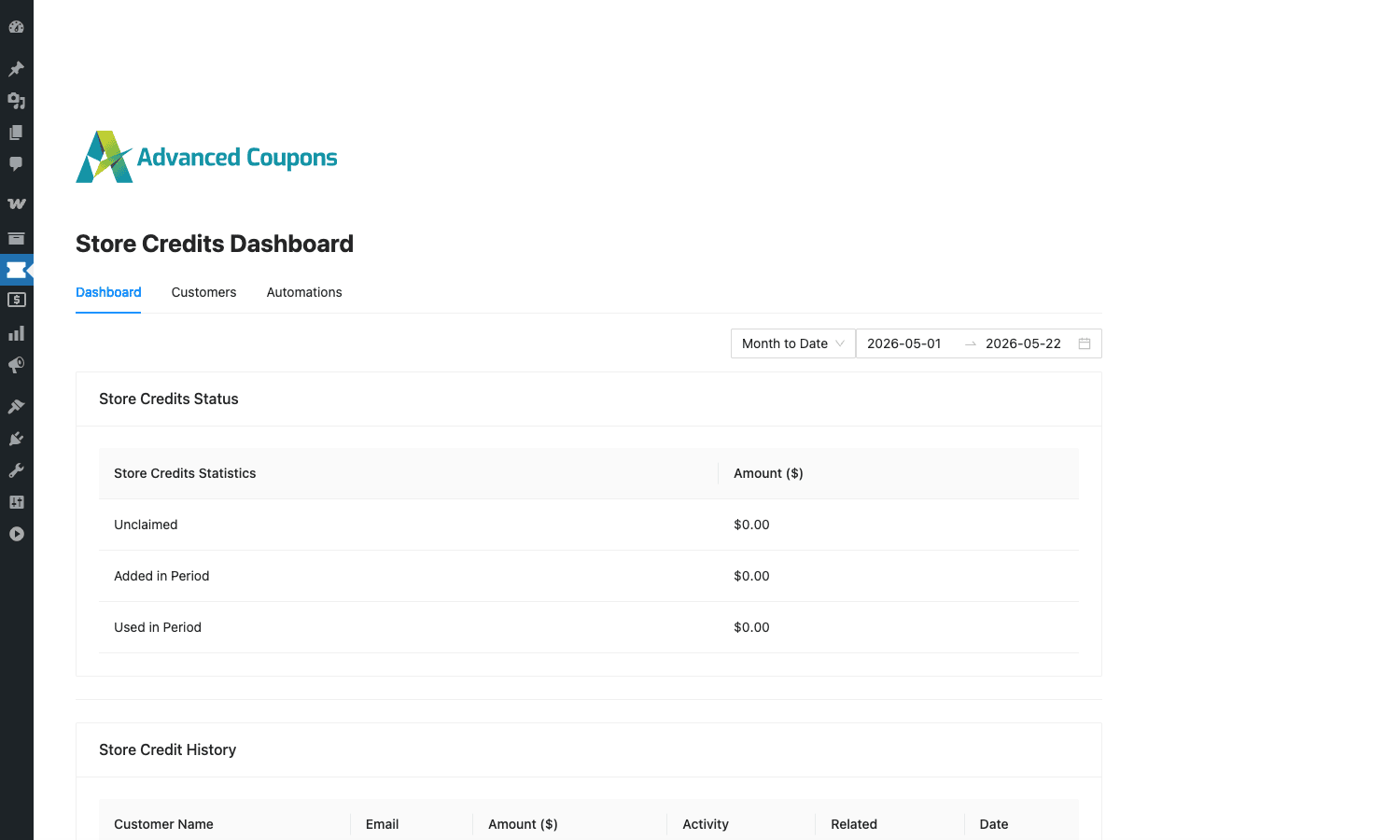This screenshot has height=840, width=1400.
Task: Open Payments via the dollar sign icon
Action: pos(16,301)
